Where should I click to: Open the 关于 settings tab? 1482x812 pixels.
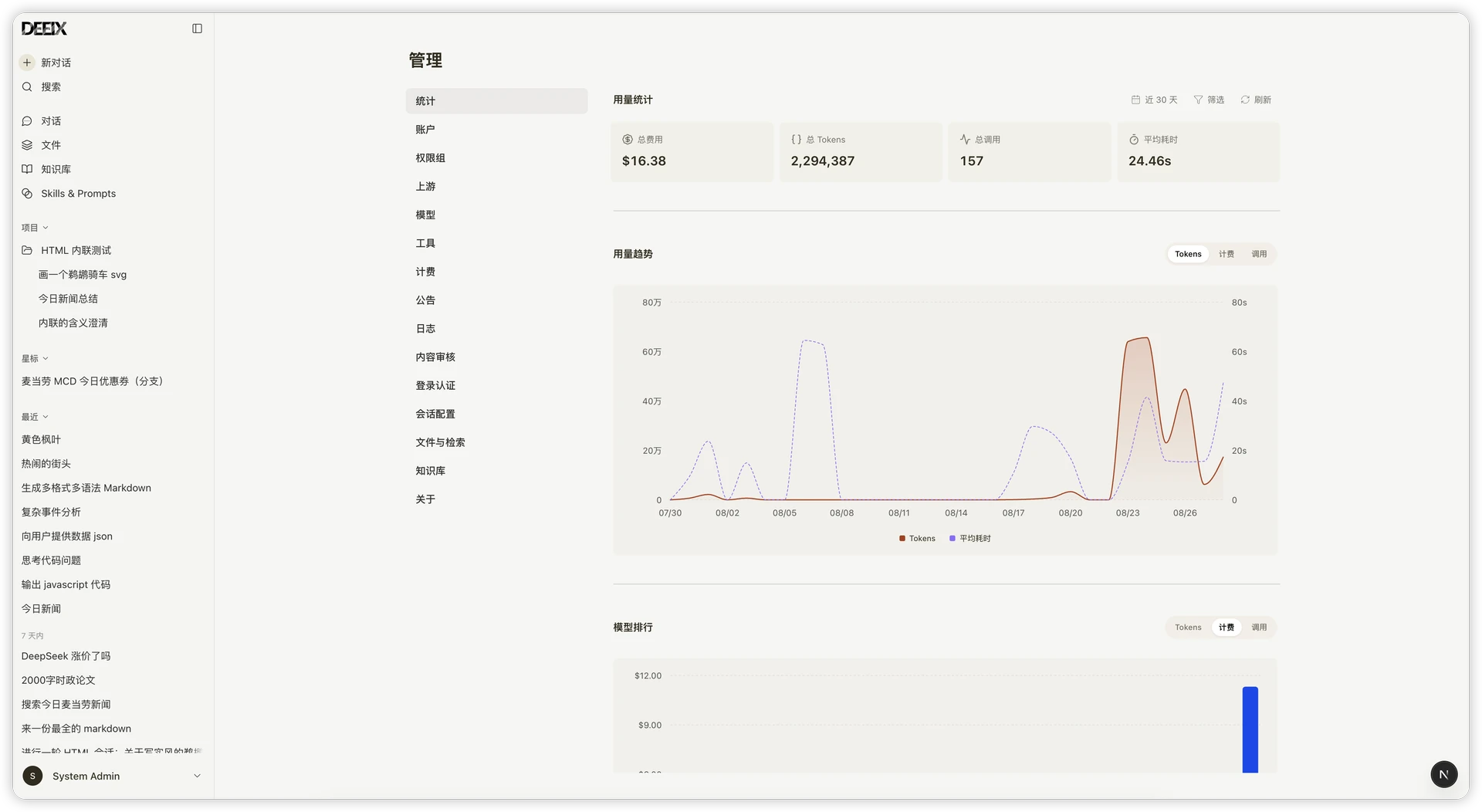[496, 499]
